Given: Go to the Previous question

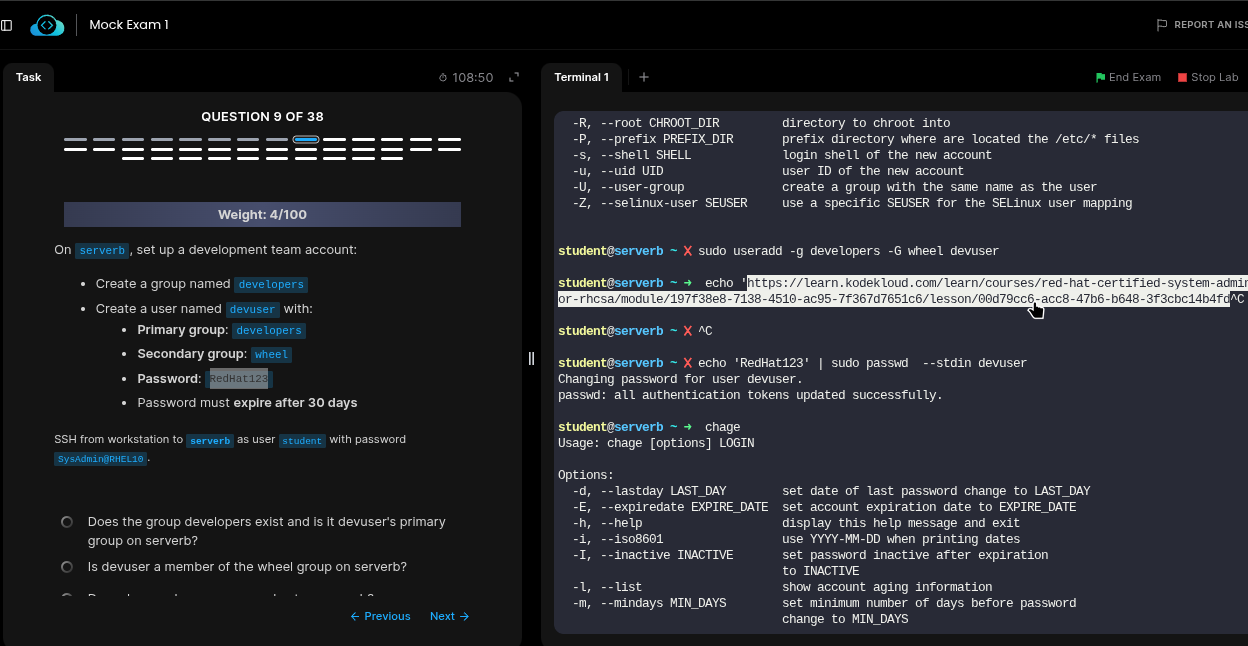Looking at the screenshot, I should coord(380,616).
